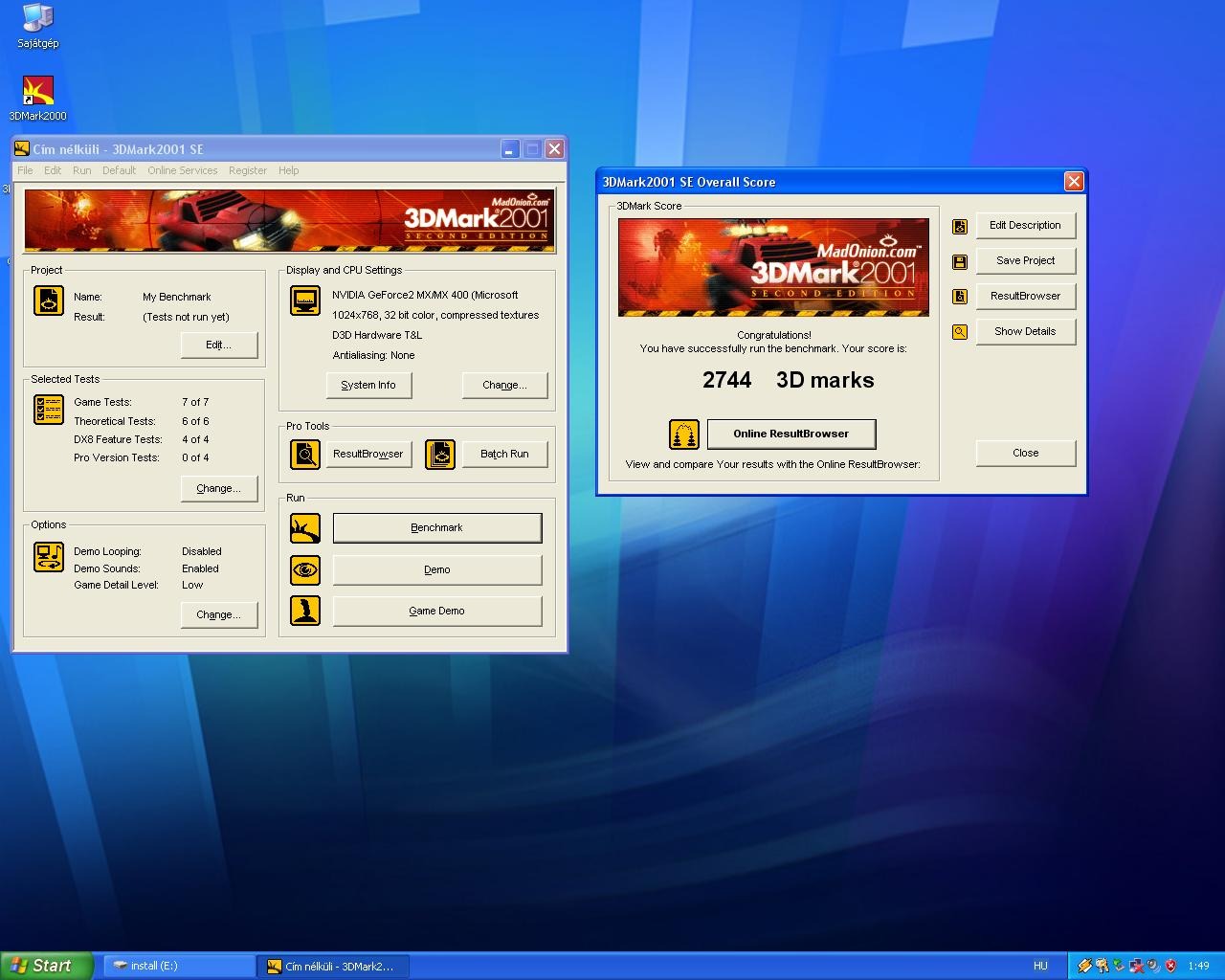This screenshot has height=980, width=1225.
Task: Click Change... in Selected Tests
Action: click(x=219, y=488)
